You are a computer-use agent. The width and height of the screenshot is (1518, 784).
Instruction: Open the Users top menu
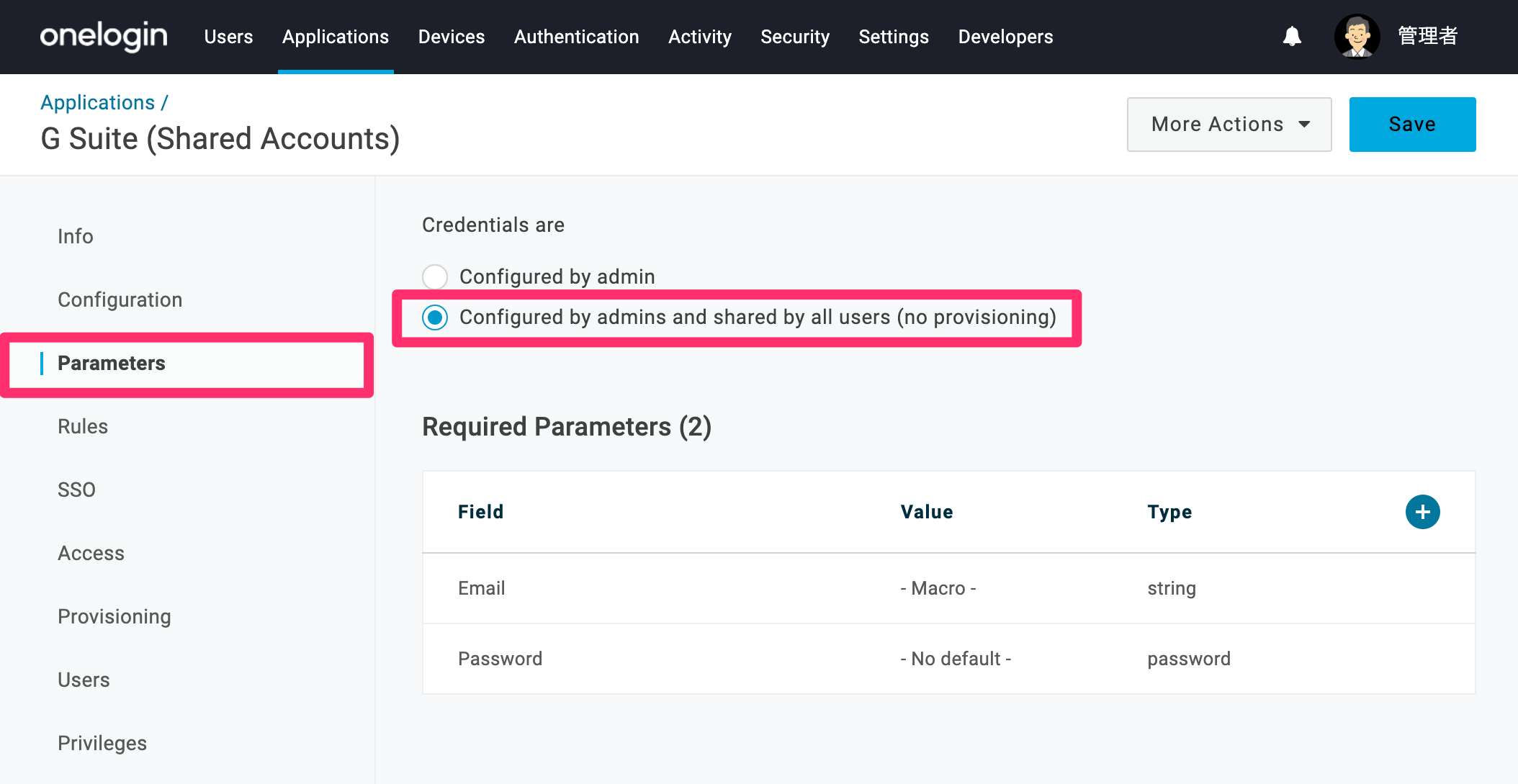228,37
